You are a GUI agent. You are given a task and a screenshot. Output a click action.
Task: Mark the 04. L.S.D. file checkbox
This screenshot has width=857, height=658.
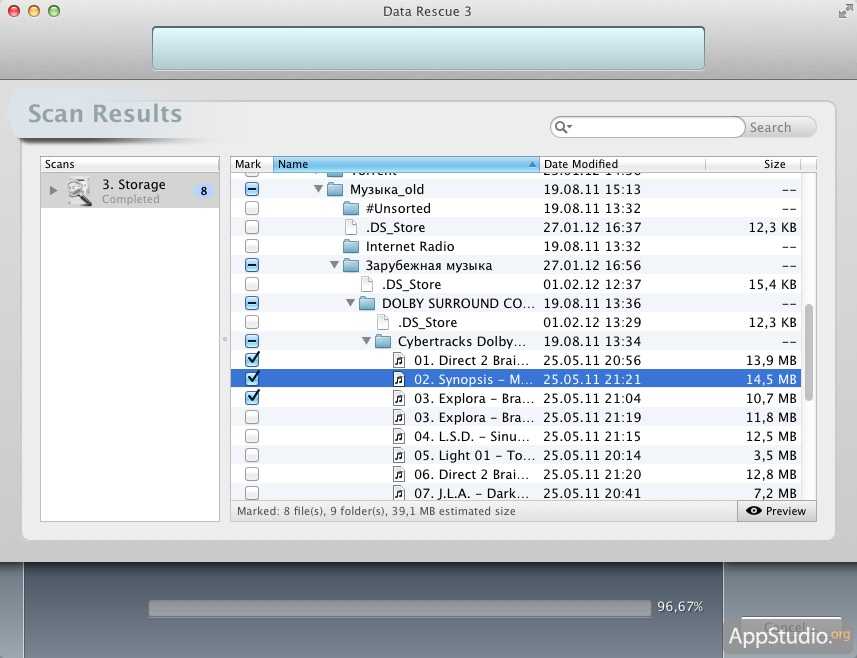[x=252, y=437]
